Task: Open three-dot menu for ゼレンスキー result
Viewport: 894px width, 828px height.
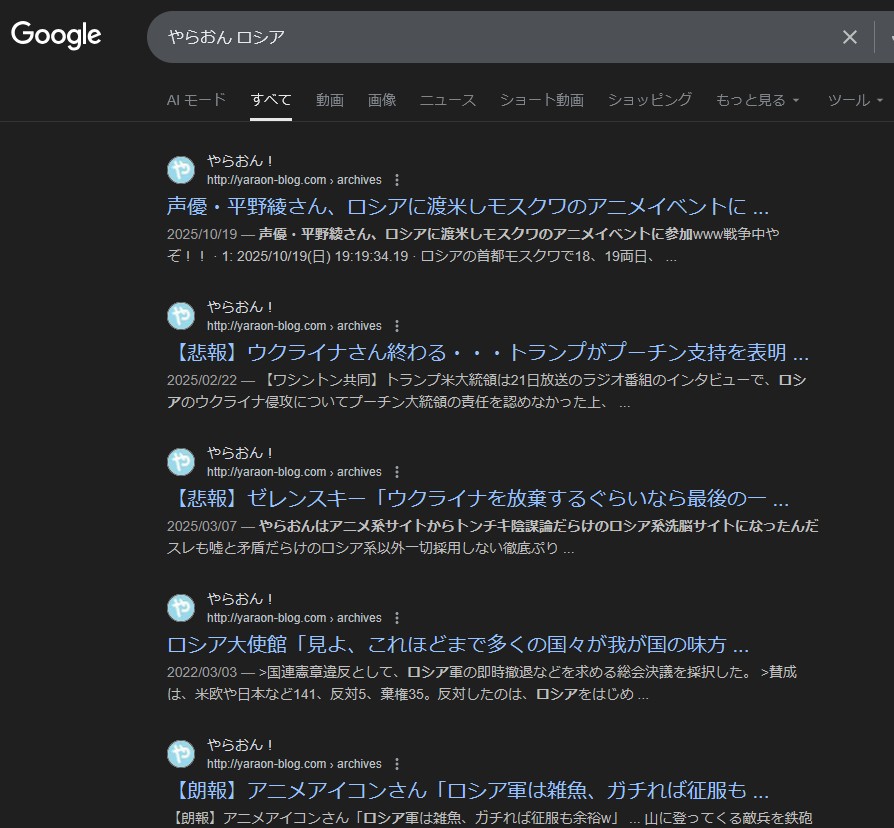Action: (x=397, y=472)
